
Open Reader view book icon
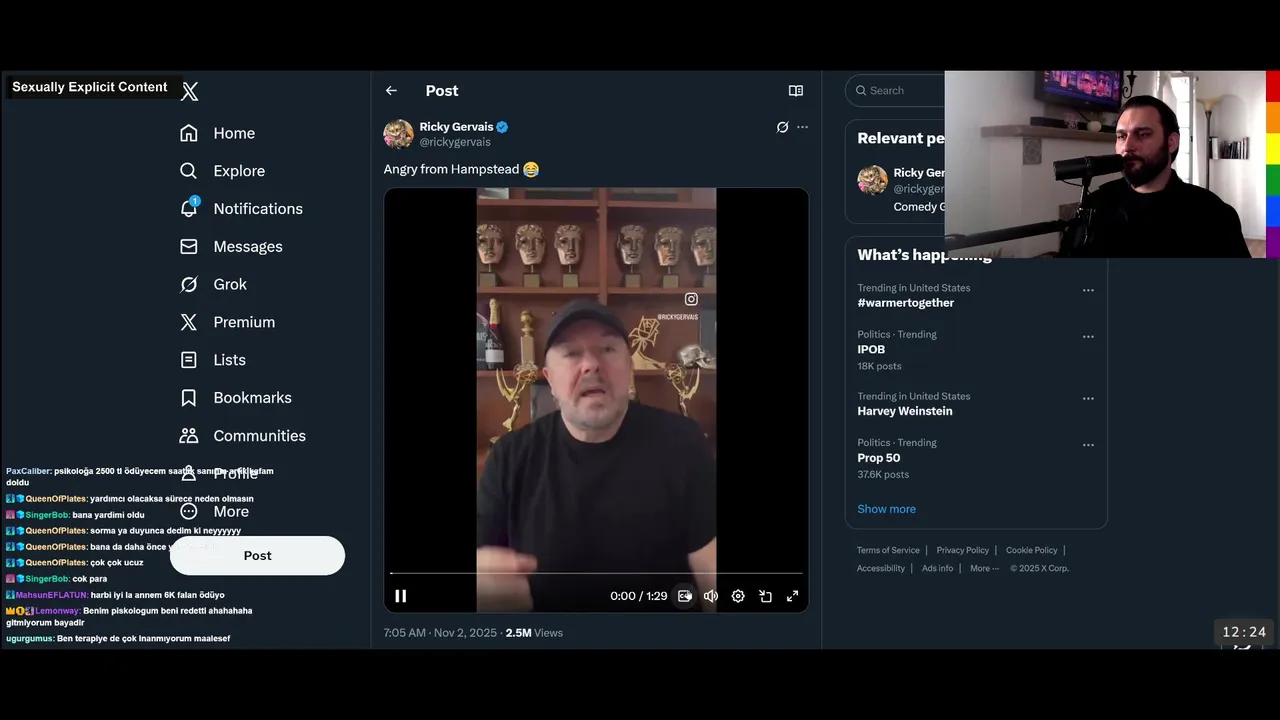click(x=796, y=91)
